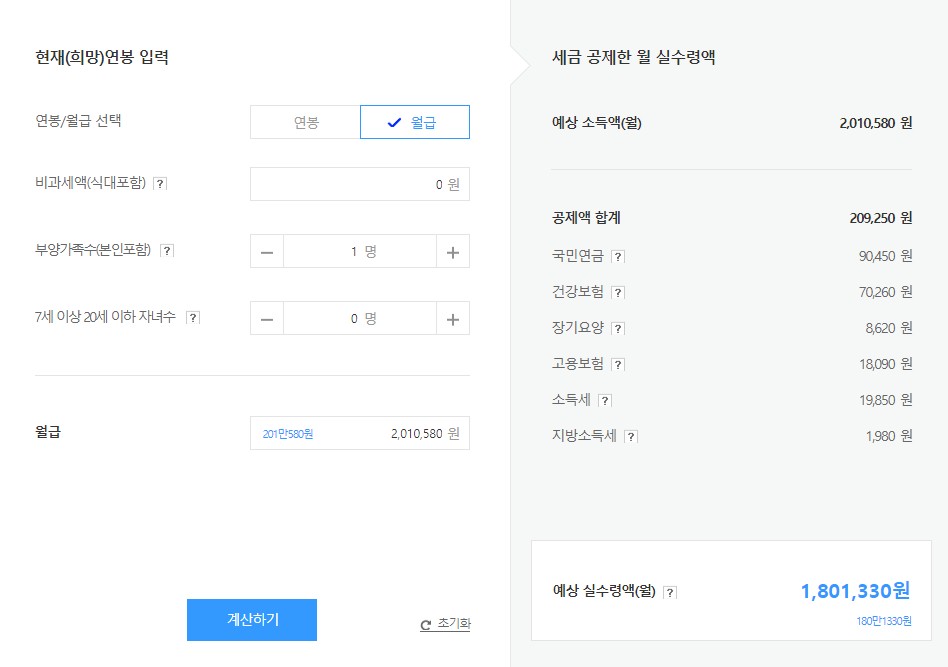
Task: Open help icon next to 장기요양
Action: click(x=617, y=328)
